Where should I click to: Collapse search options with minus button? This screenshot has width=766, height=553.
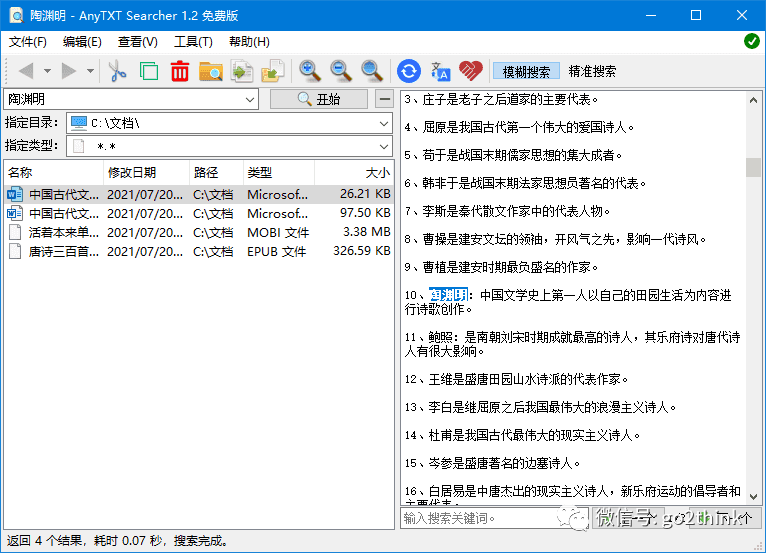coord(385,99)
